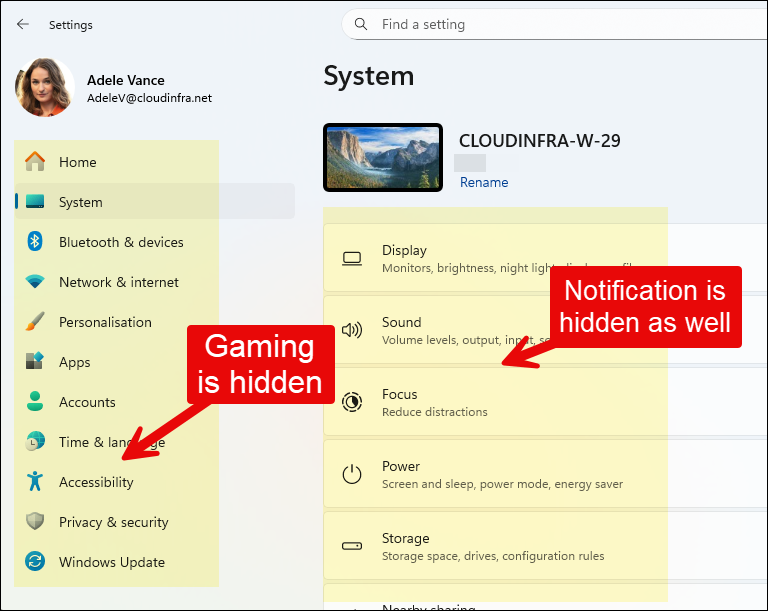Click the Privacy & security shield icon
The image size is (768, 611).
[x=36, y=522]
